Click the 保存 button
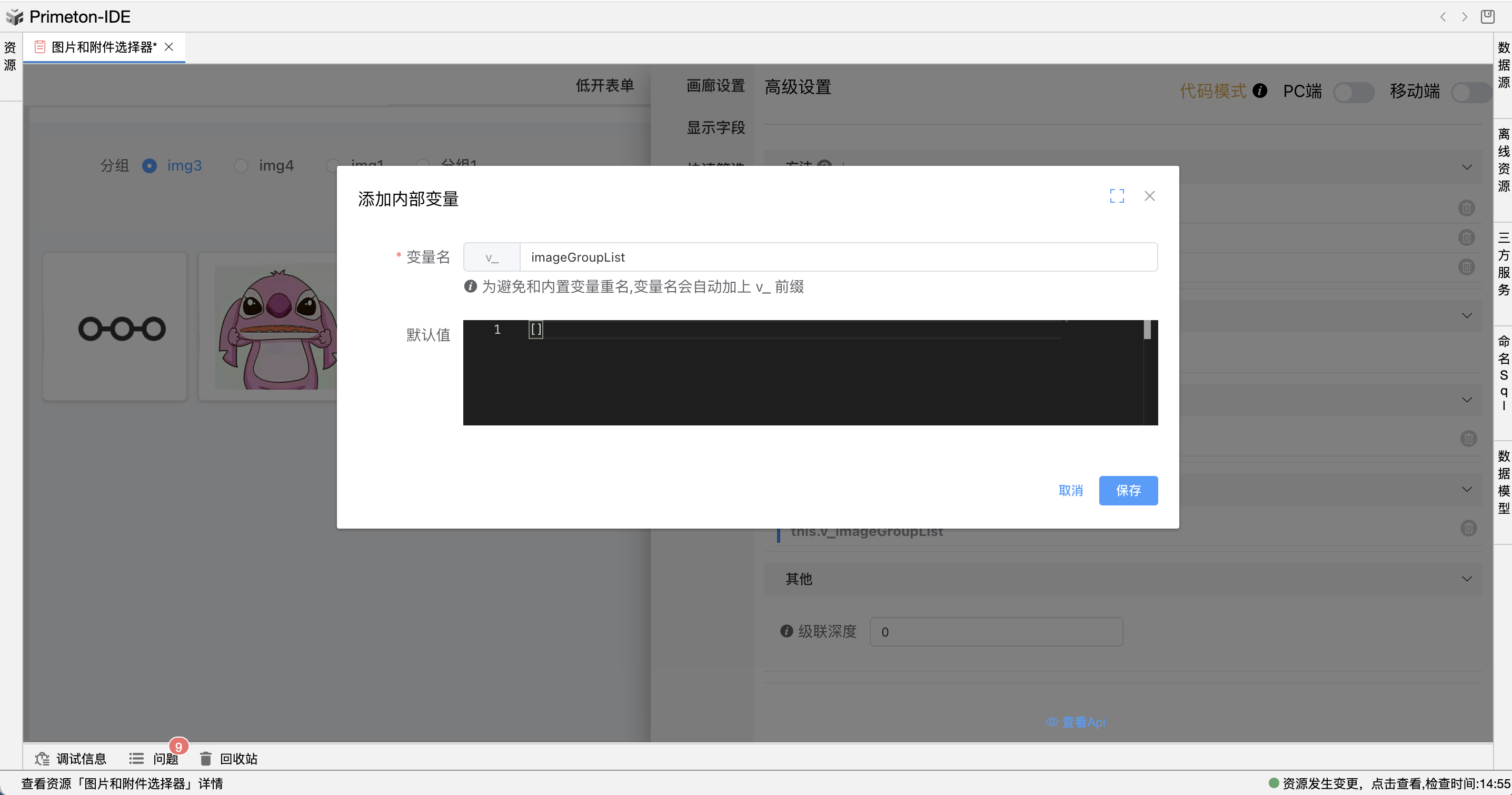This screenshot has height=795, width=1512. pyautogui.click(x=1128, y=490)
